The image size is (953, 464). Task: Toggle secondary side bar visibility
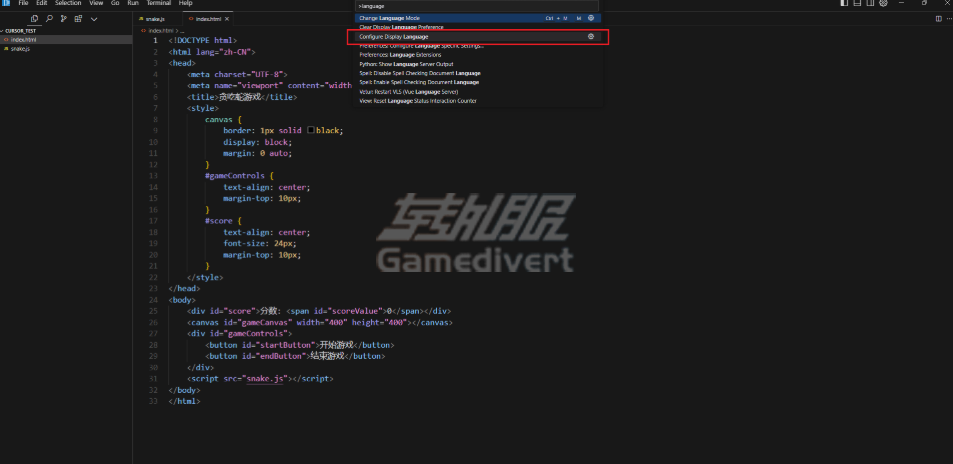[x=869, y=4]
